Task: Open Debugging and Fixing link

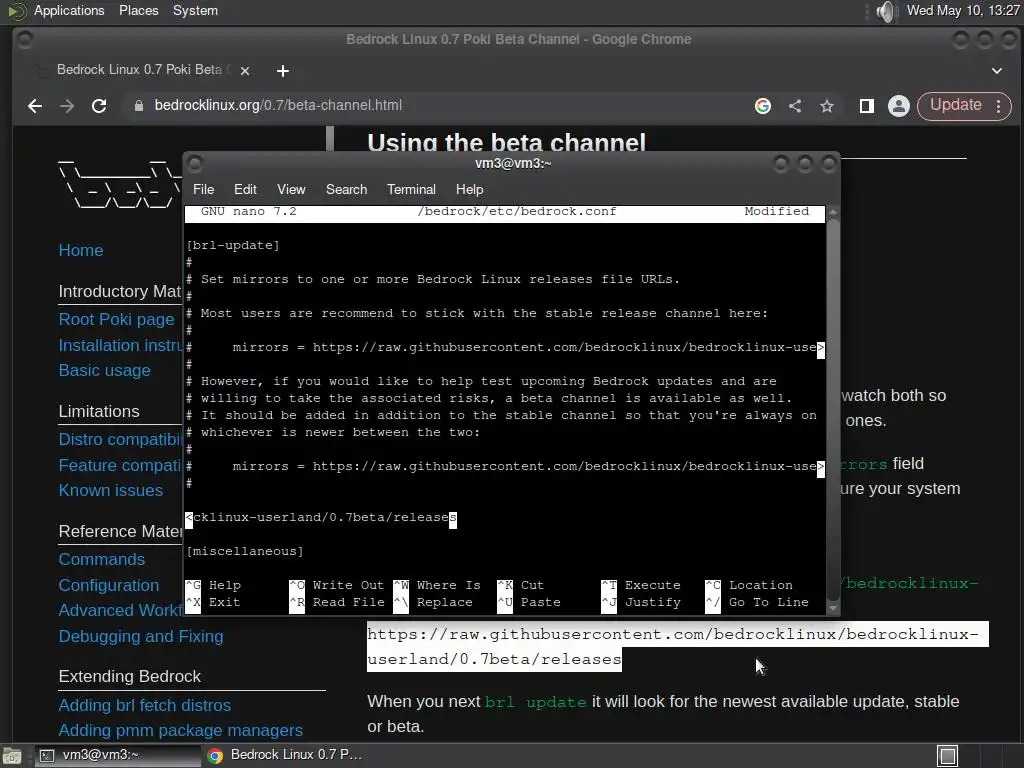Action: click(x=141, y=636)
